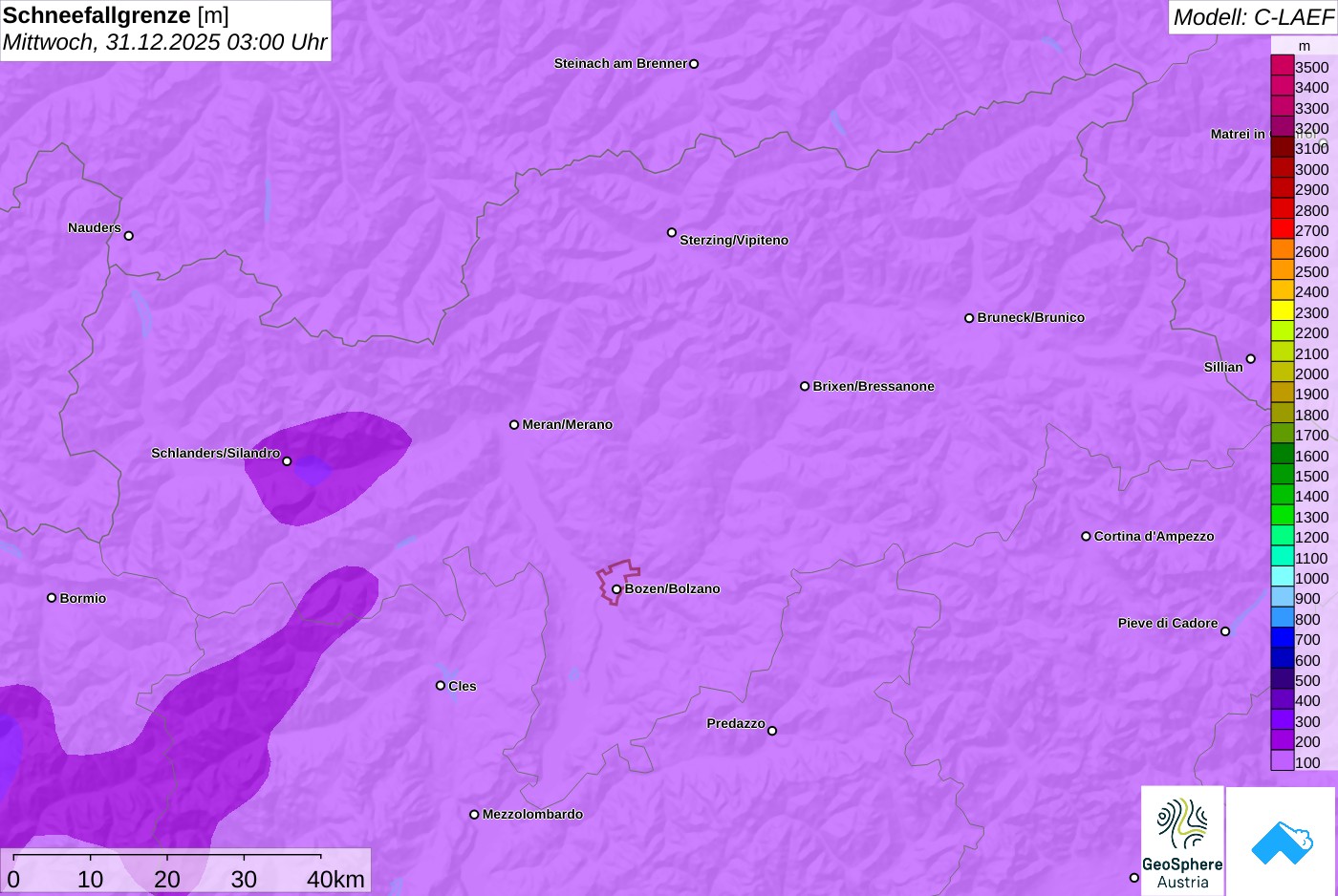Click the Pieve di Cadore label text

pyautogui.click(x=1168, y=624)
